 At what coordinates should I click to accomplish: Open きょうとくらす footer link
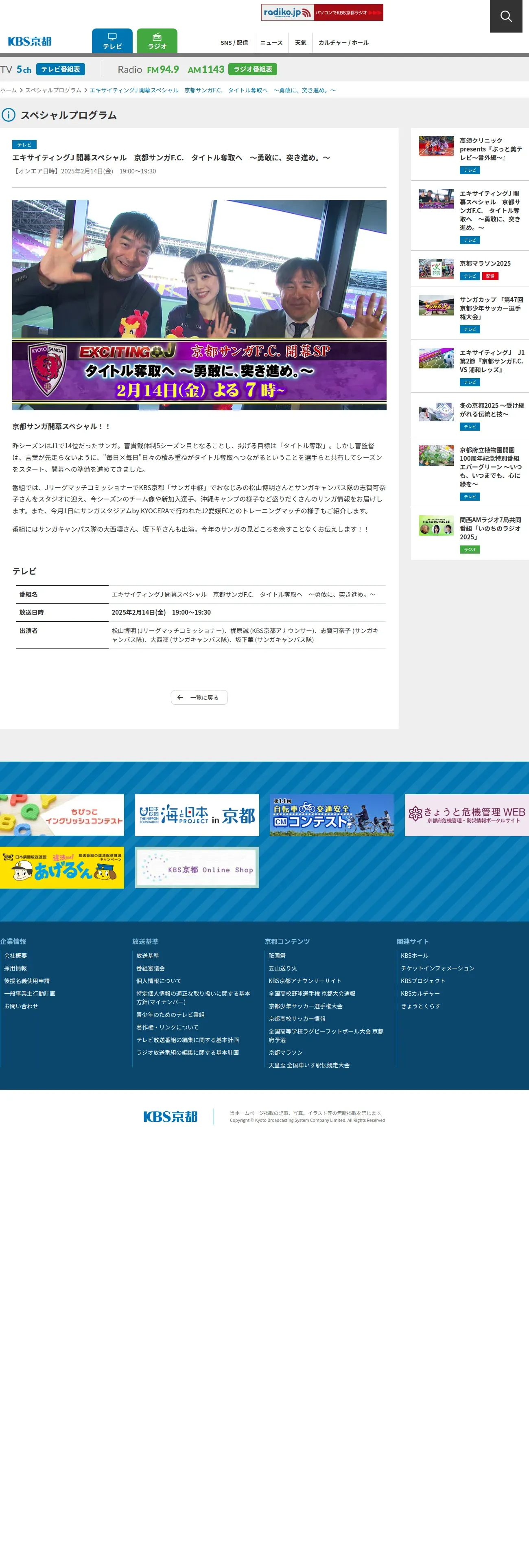tap(421, 1006)
